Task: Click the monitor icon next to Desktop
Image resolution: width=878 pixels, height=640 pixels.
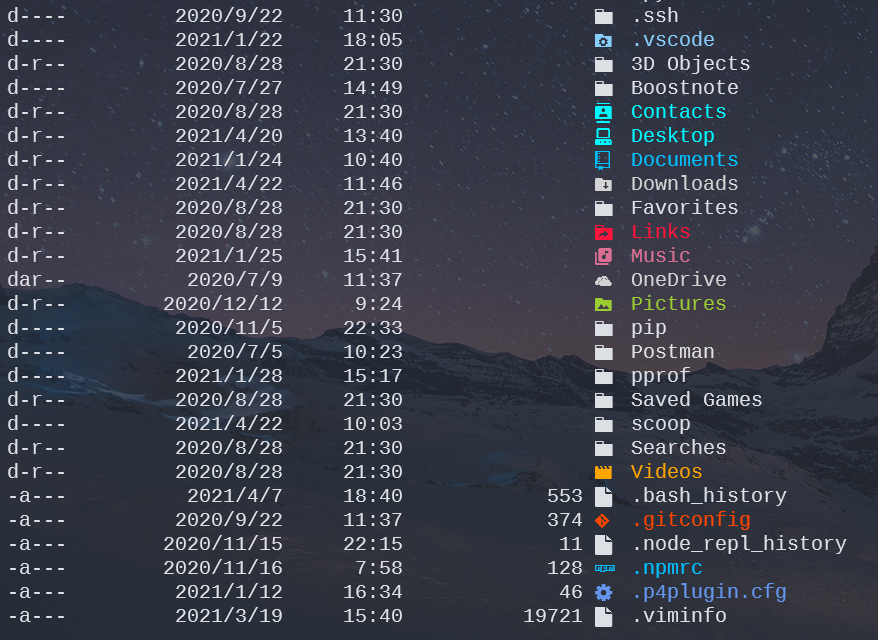Action: (604, 136)
